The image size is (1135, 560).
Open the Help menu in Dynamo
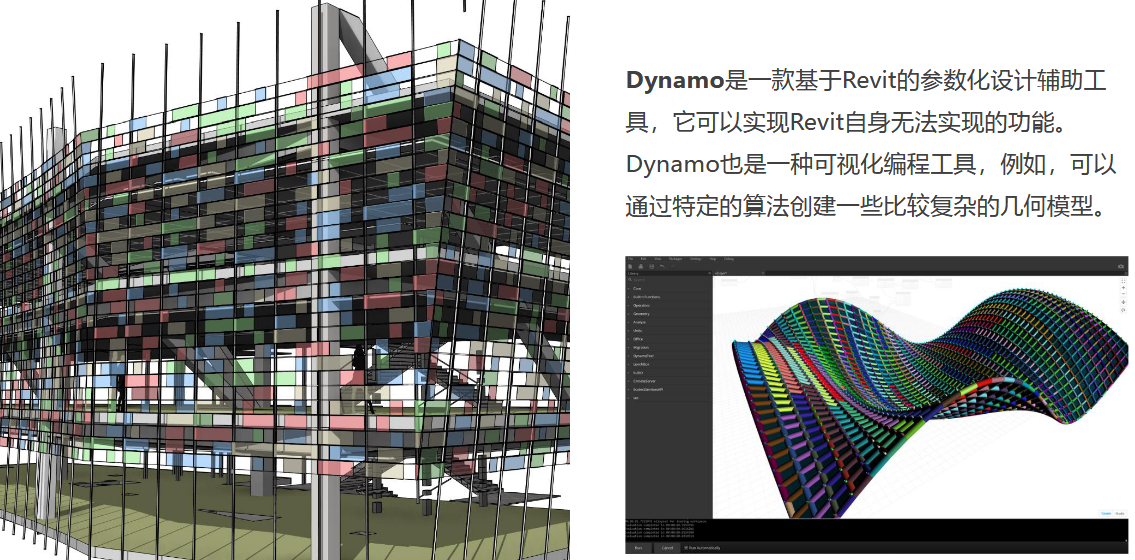(713, 258)
